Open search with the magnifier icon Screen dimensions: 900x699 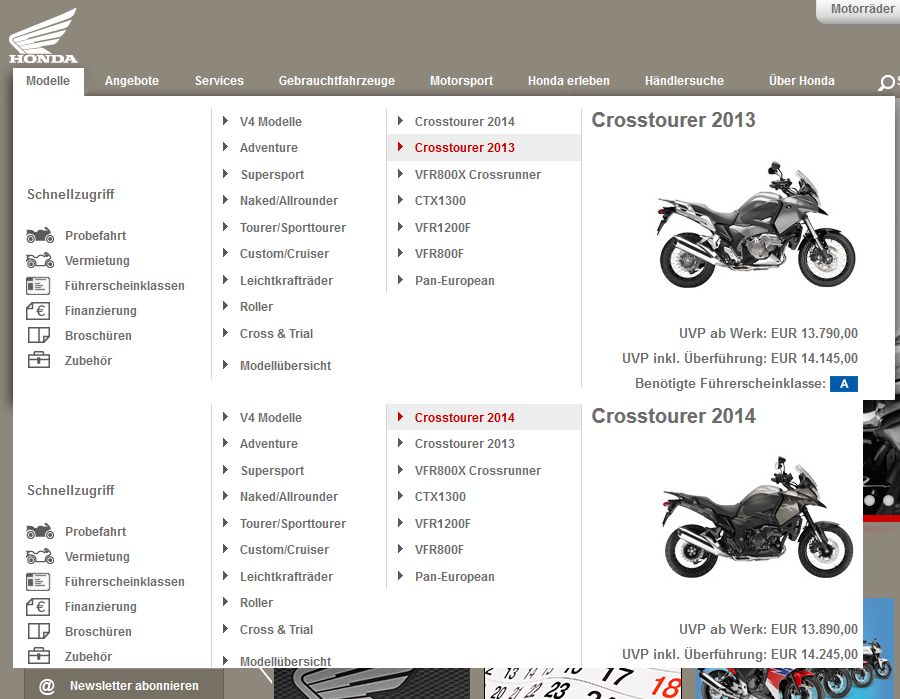[885, 82]
